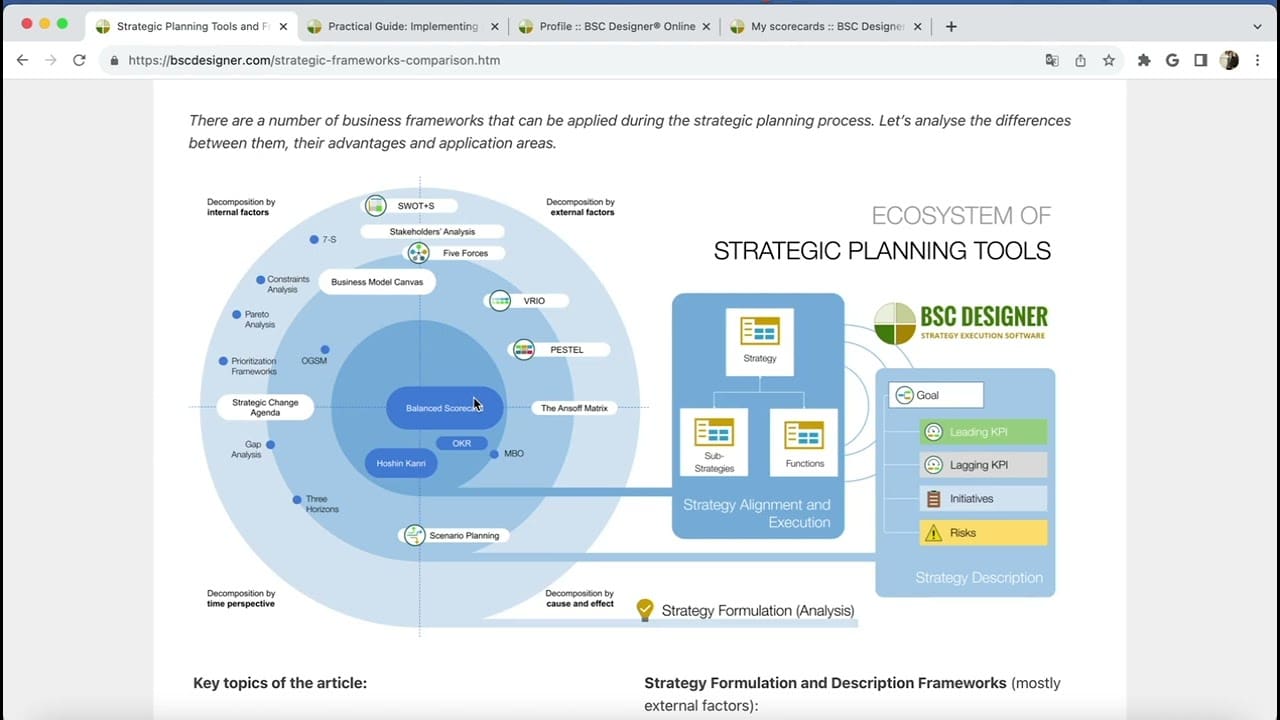Click the Three Horizons label

click(x=322, y=504)
